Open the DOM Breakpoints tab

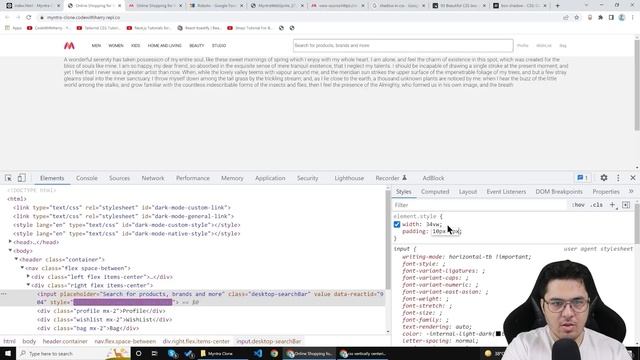click(x=559, y=191)
